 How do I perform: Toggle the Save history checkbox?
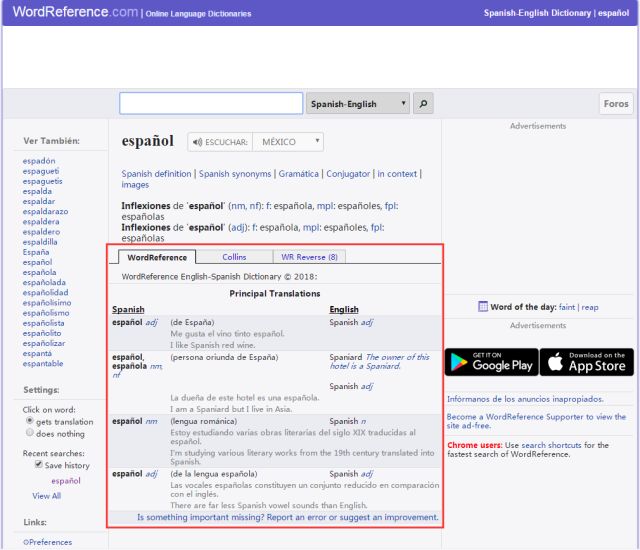pyautogui.click(x=39, y=465)
